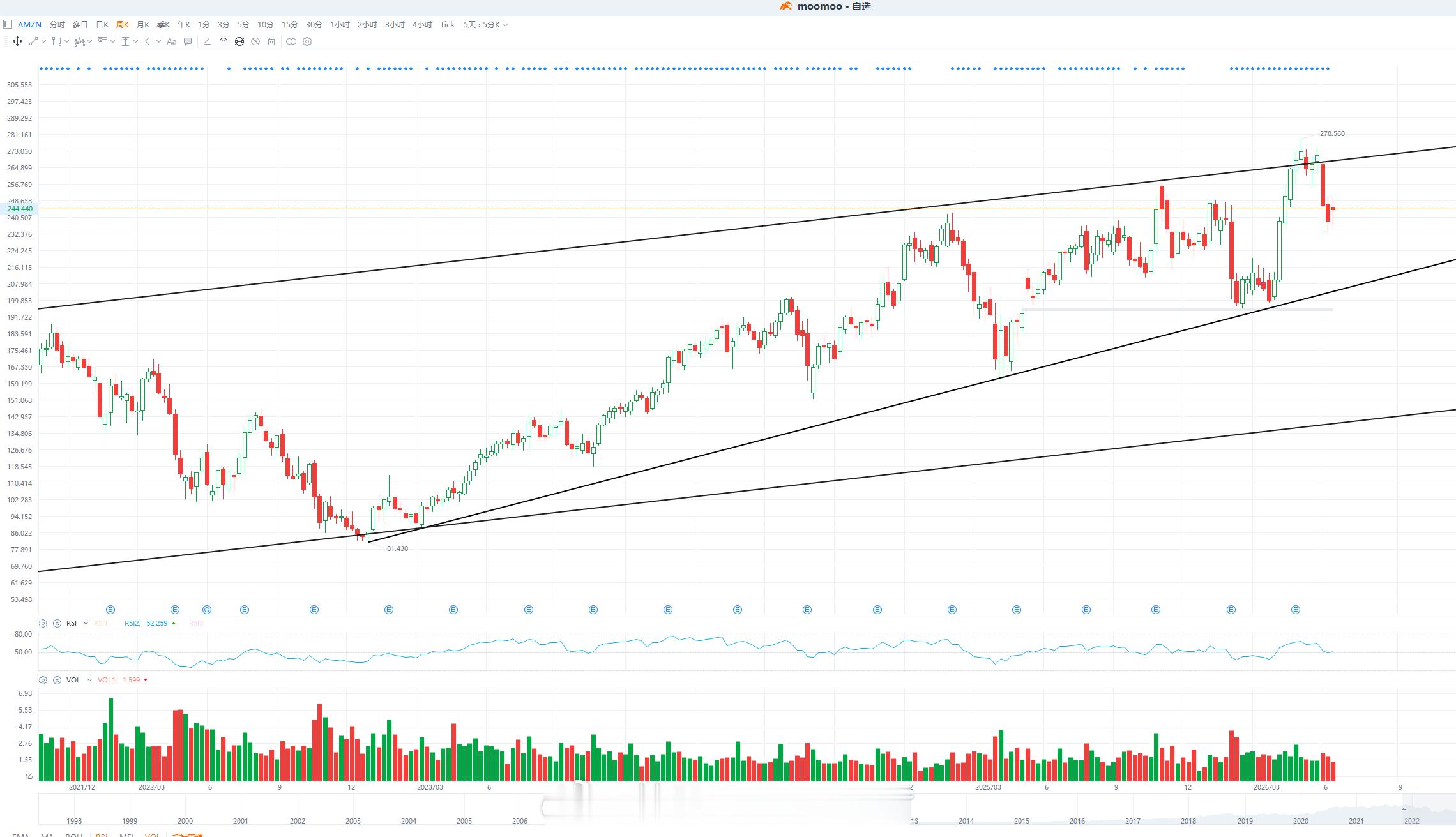Select the 周K weekly chart tab
The height and width of the screenshot is (837, 1456).
(123, 24)
